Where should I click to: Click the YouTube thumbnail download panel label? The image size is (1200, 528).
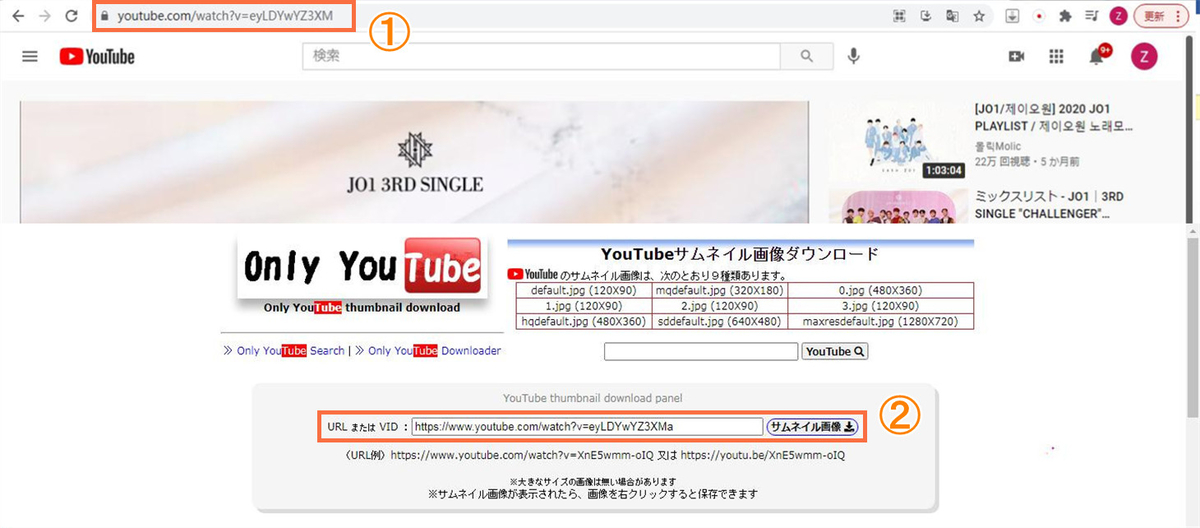[x=594, y=397]
